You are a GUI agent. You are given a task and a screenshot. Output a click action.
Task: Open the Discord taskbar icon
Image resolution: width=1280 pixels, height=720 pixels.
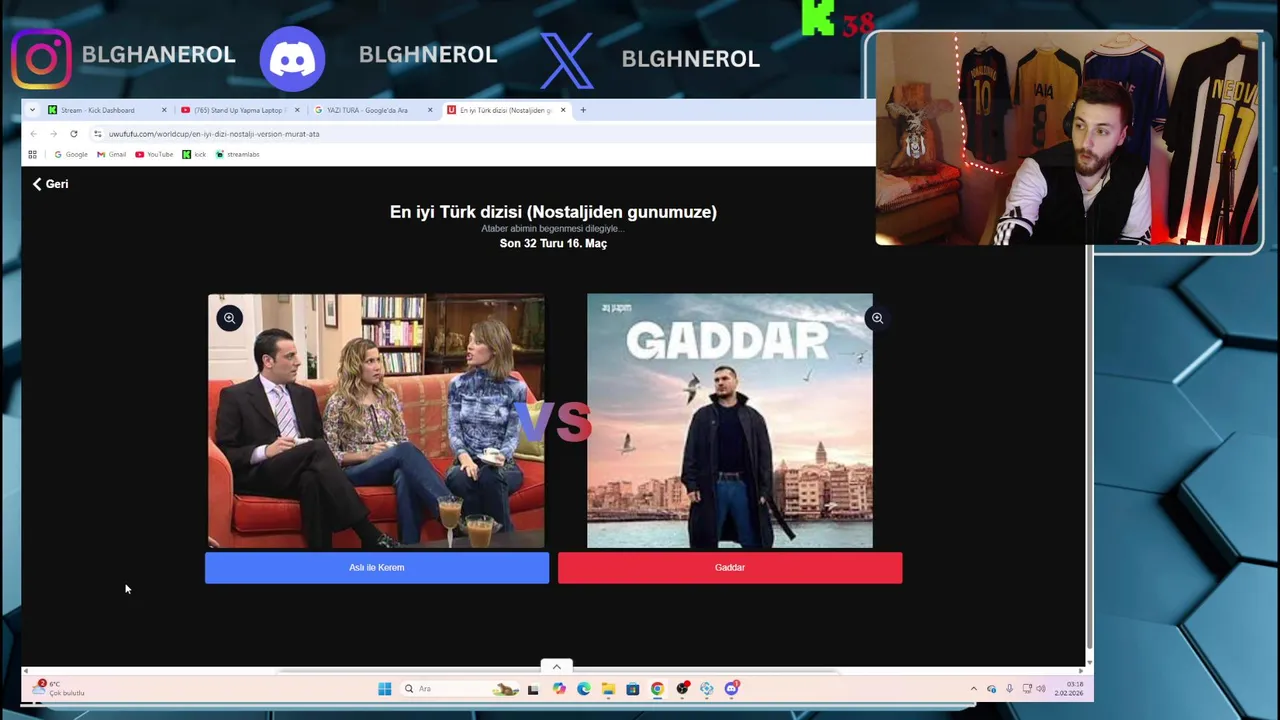click(731, 688)
